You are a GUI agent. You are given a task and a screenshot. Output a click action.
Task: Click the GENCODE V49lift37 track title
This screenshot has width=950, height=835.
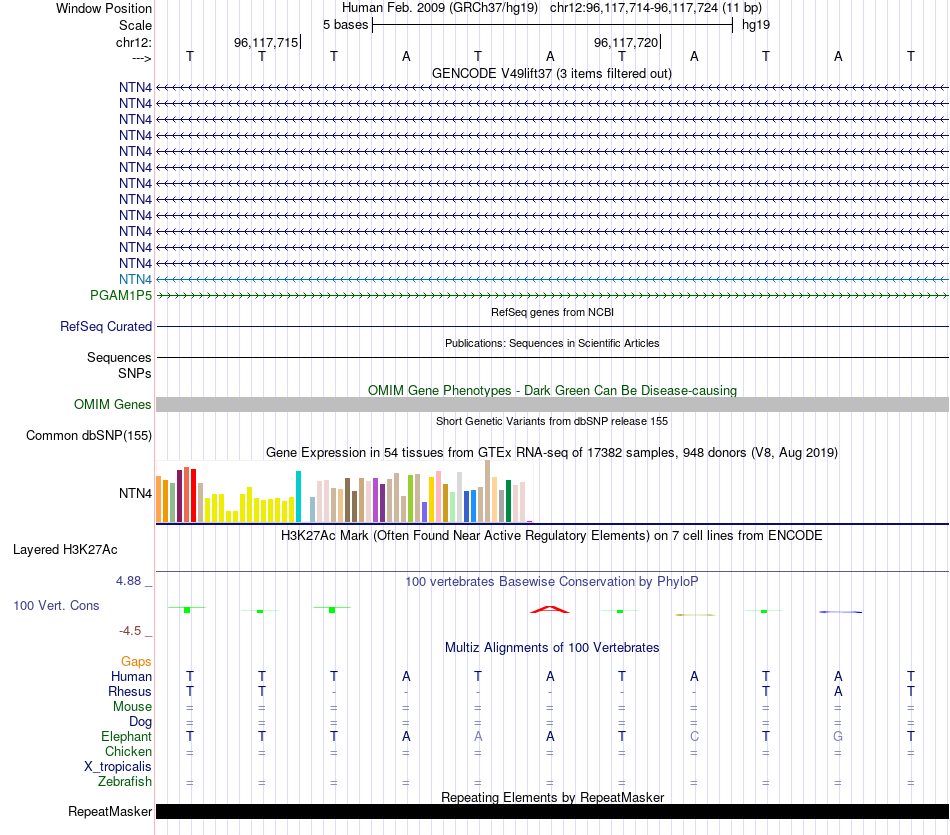(552, 74)
